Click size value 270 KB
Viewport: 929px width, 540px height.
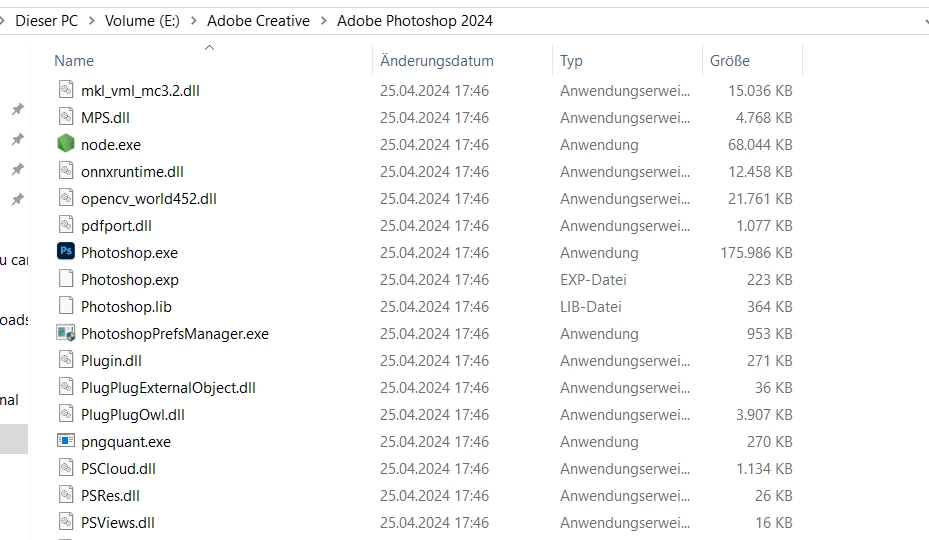click(x=770, y=442)
